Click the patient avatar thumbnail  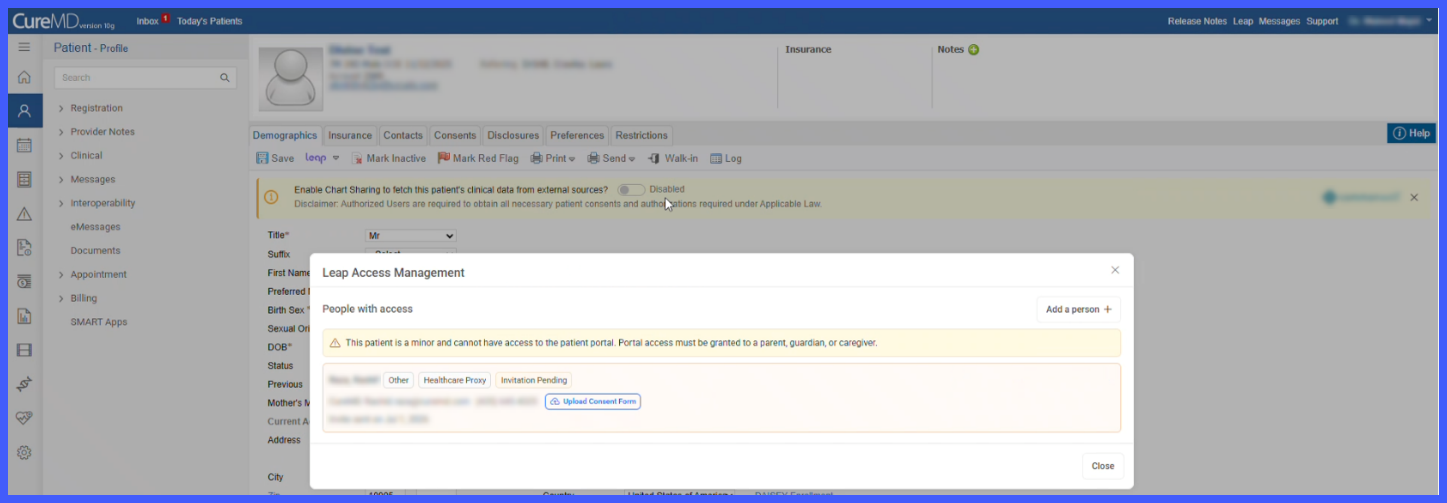(291, 79)
